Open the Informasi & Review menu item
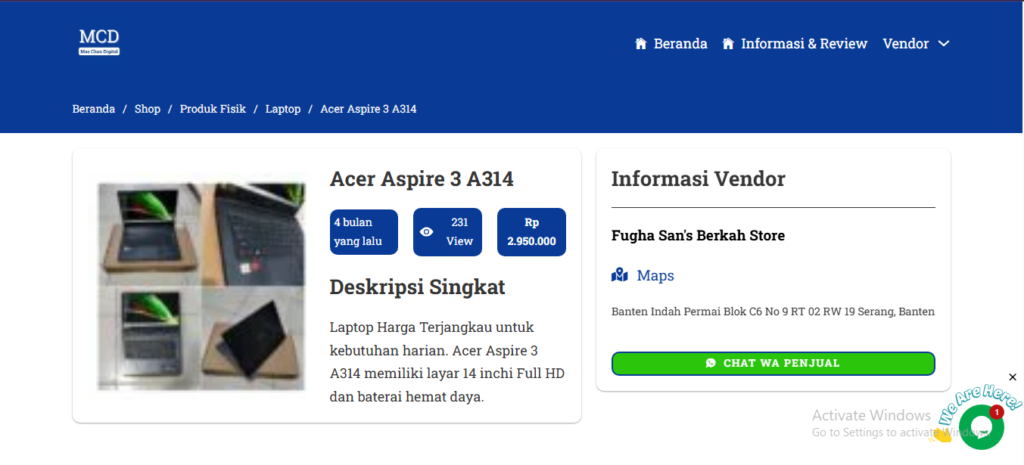The width and height of the screenshot is (1024, 465). (x=804, y=44)
